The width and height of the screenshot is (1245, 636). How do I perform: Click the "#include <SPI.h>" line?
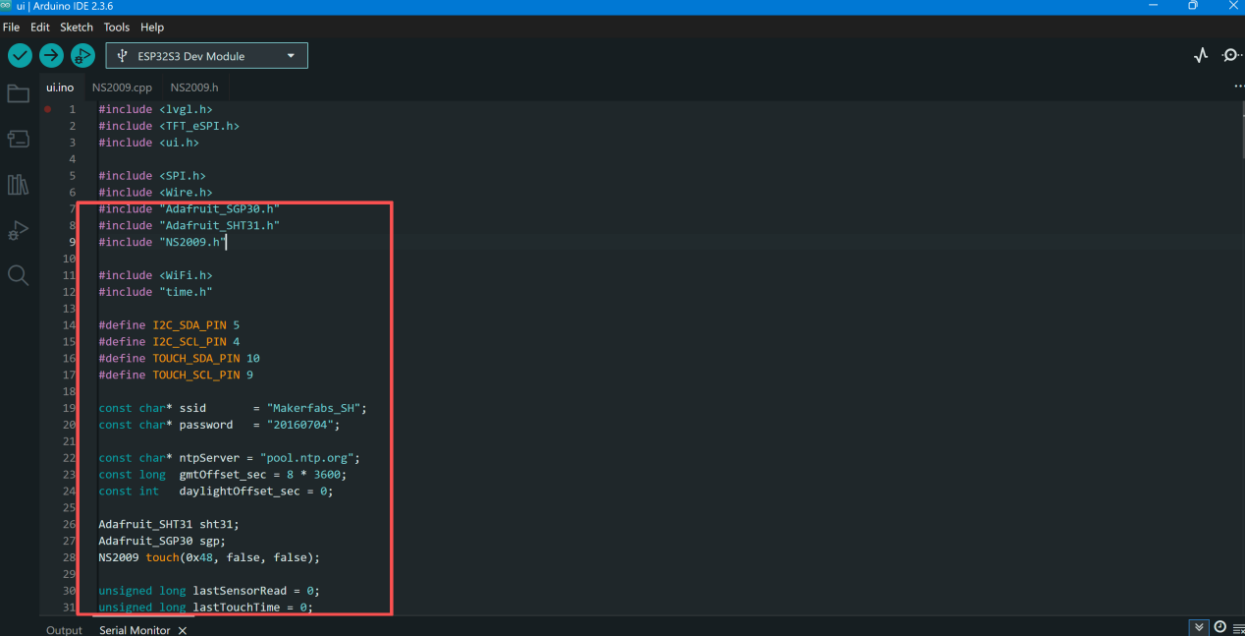(x=152, y=176)
